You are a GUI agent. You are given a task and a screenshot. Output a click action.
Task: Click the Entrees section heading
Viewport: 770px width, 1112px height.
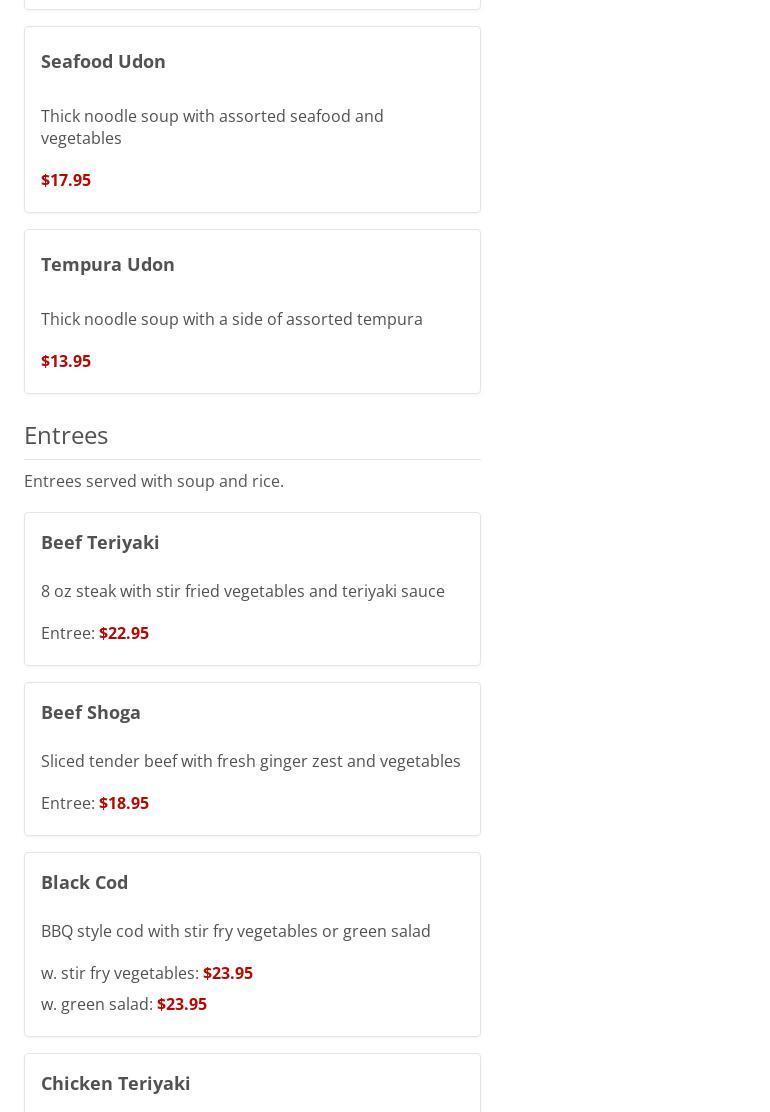point(66,435)
